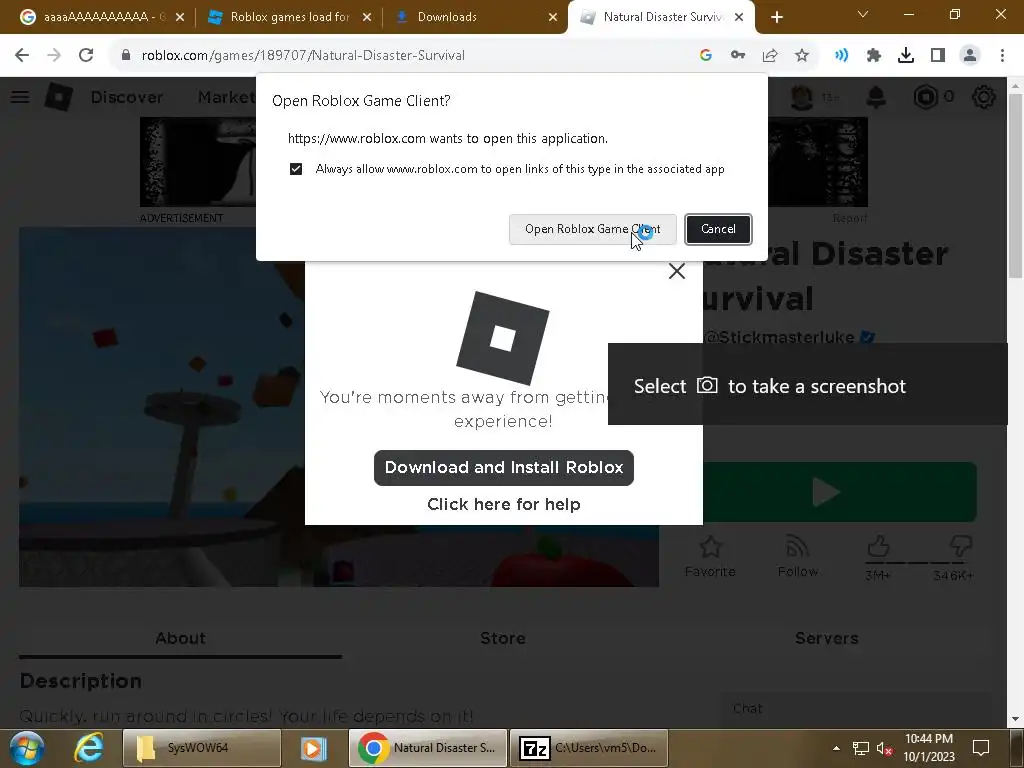Open Chrome profile avatar
Screen dimensions: 1024x768
970,56
